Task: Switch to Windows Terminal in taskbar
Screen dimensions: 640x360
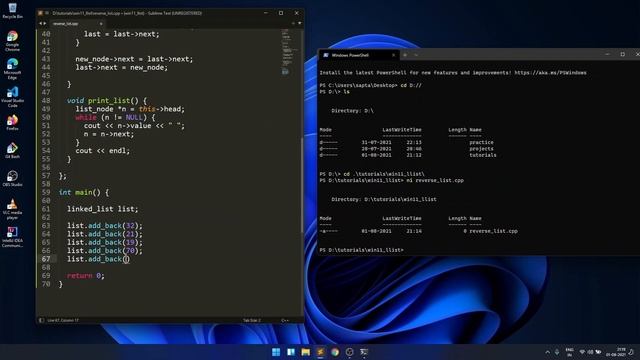Action: click(x=364, y=352)
